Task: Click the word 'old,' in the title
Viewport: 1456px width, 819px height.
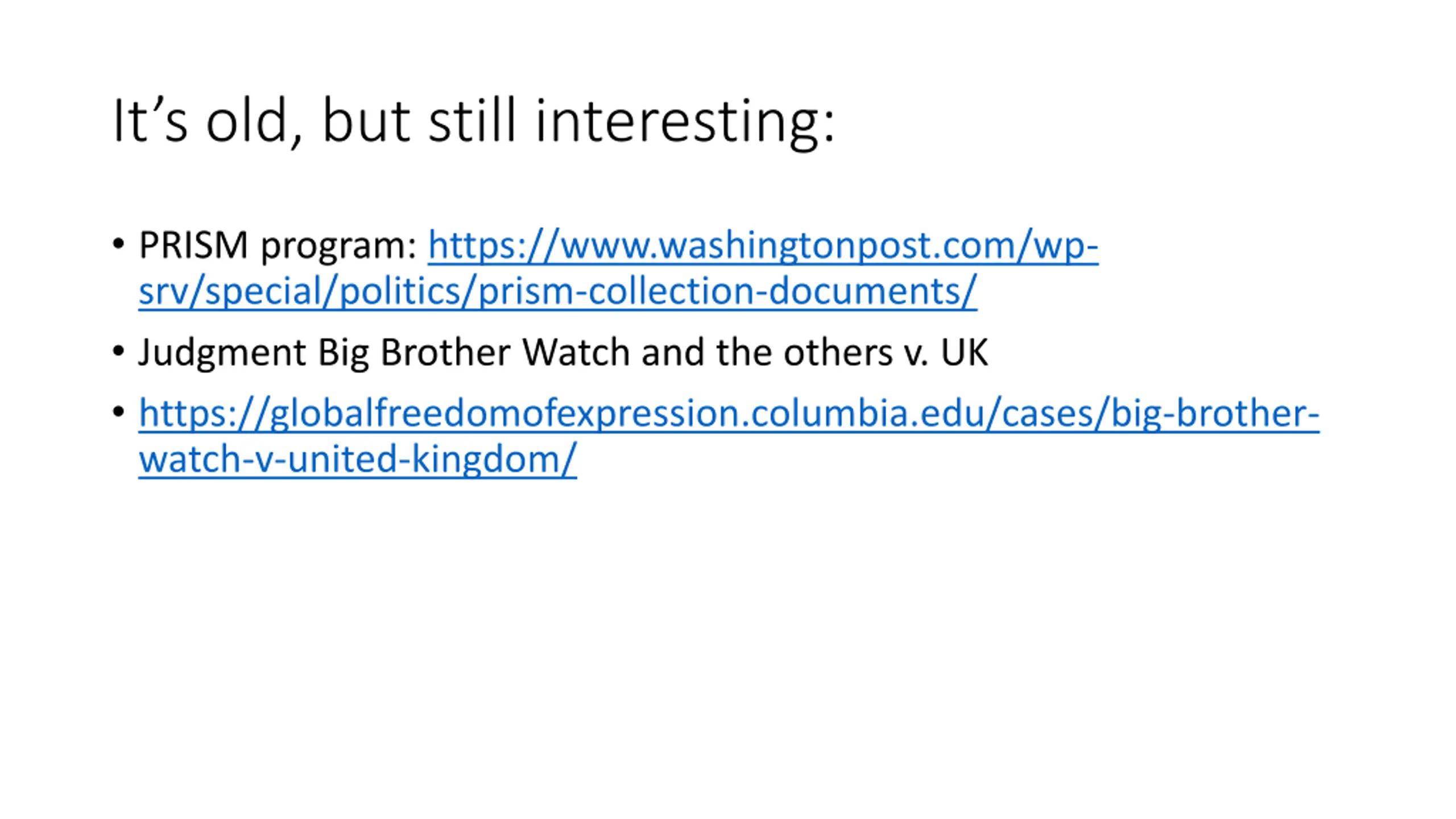Action: [254, 123]
